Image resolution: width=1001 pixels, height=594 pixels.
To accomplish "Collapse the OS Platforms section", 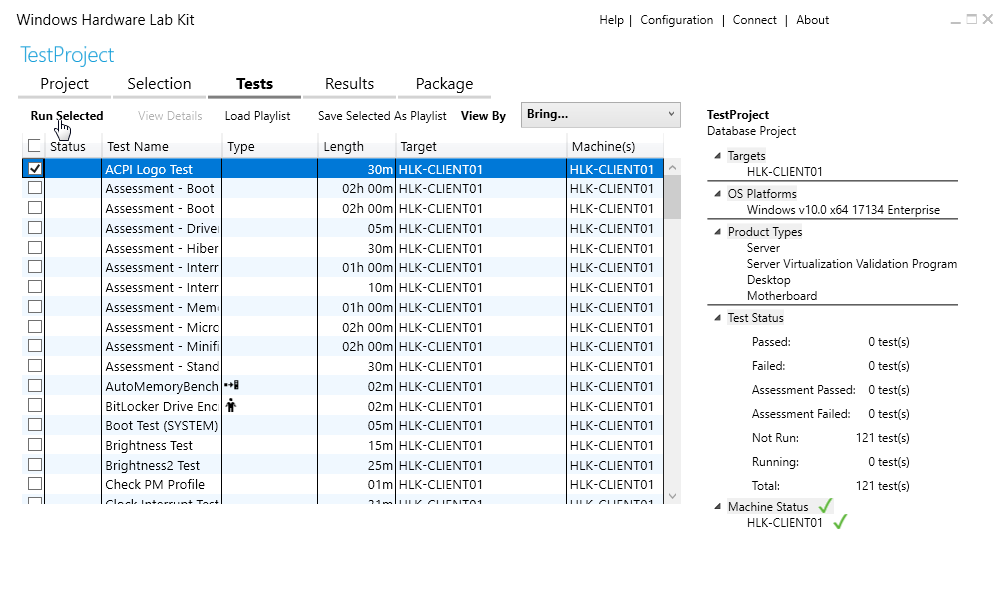I will coord(718,193).
